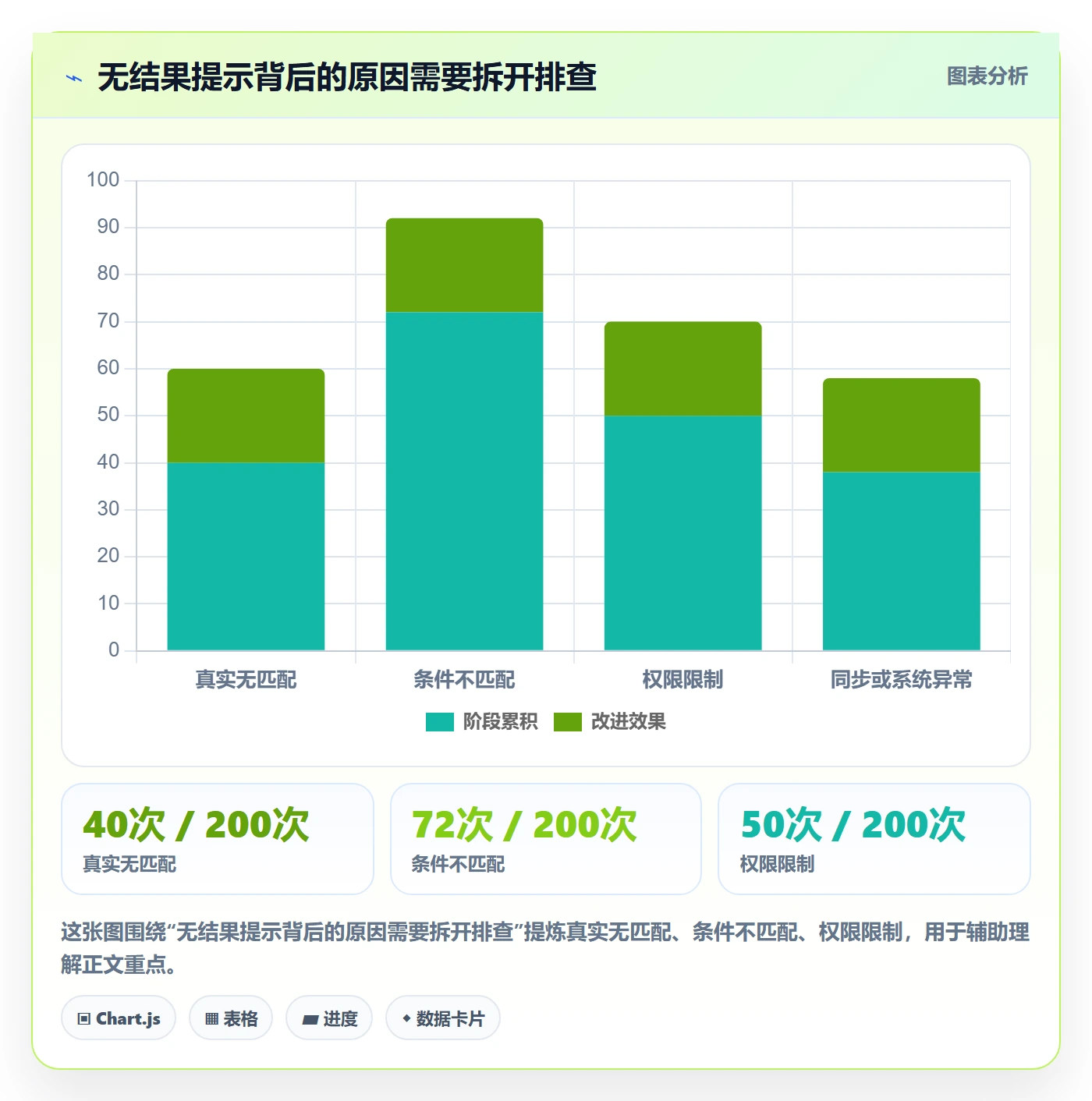Click the 数据卡片 tag chip
This screenshot has height=1101, width=1092.
click(443, 1018)
